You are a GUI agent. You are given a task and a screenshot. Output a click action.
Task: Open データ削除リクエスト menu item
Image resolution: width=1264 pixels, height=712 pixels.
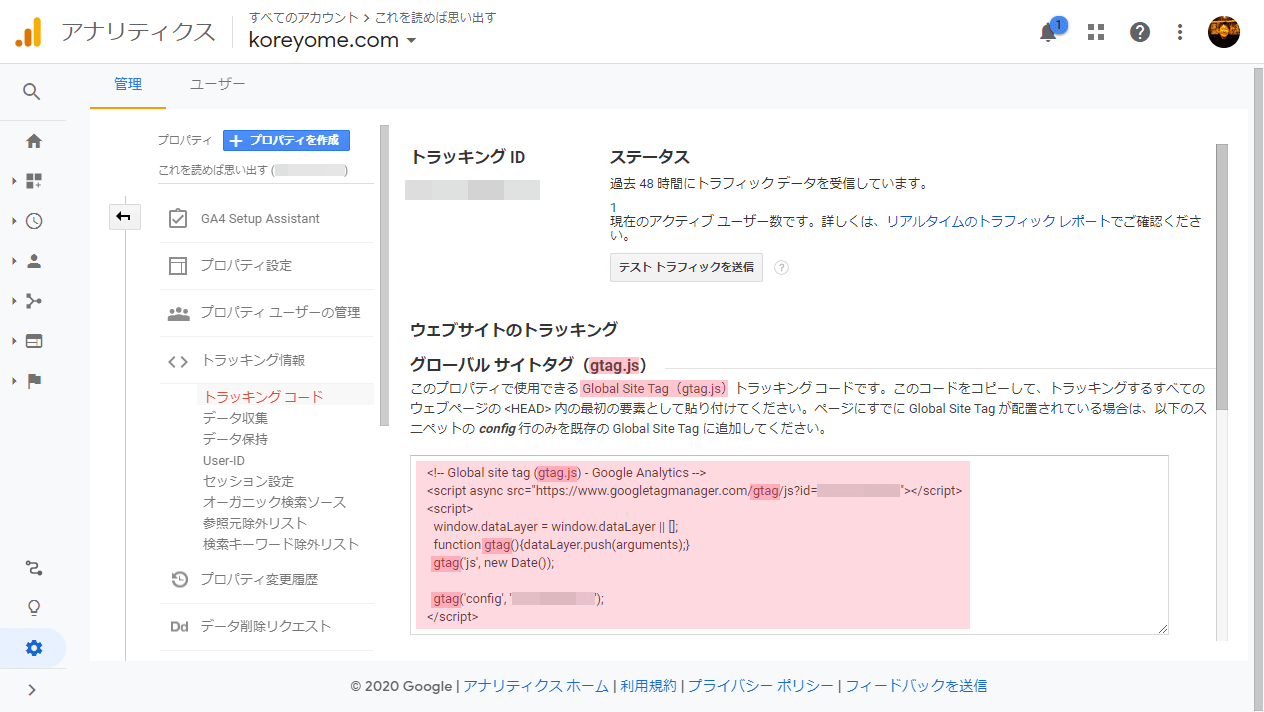click(x=266, y=627)
